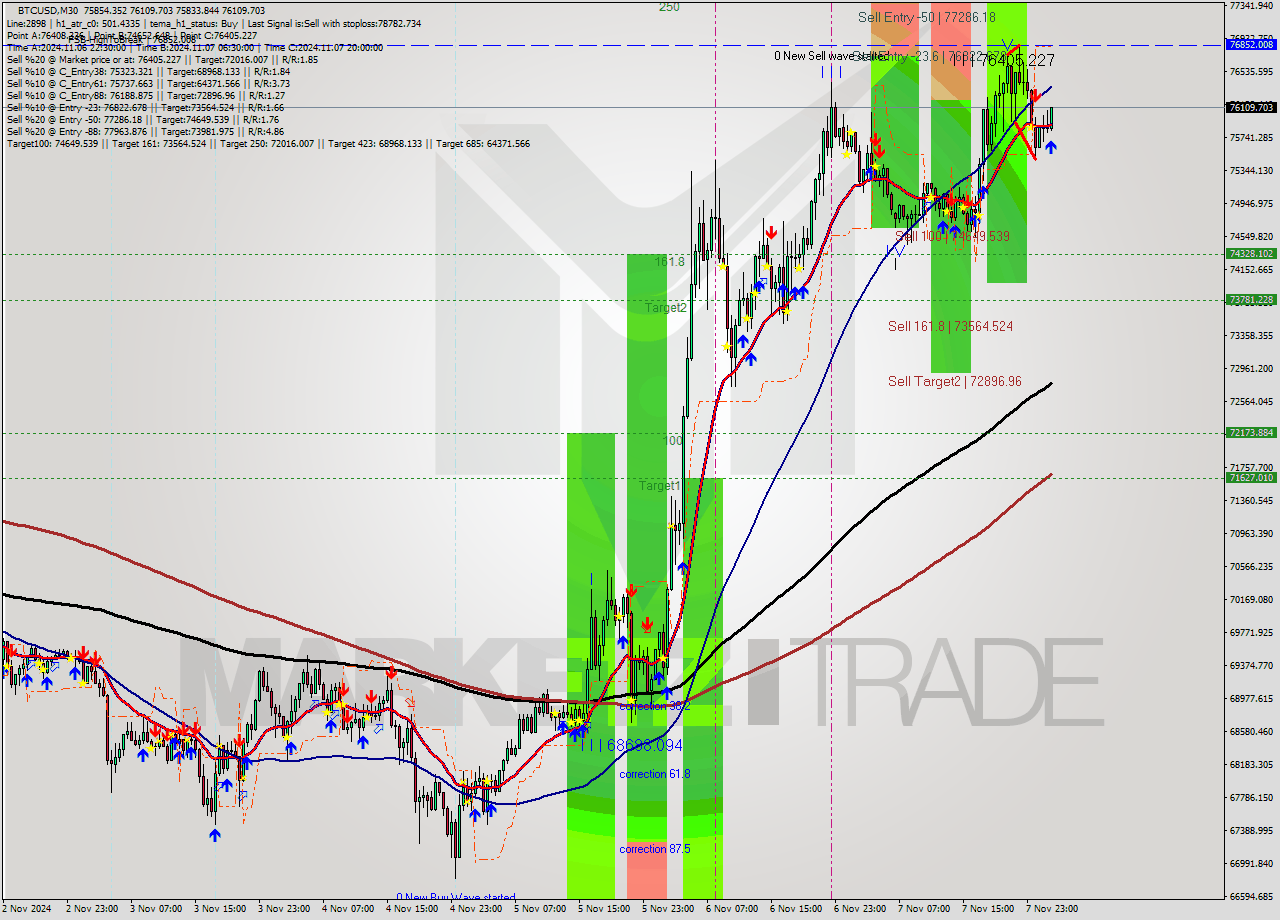Click the '3 Nov 23:00' time label
1280x920 pixels.
(x=284, y=909)
